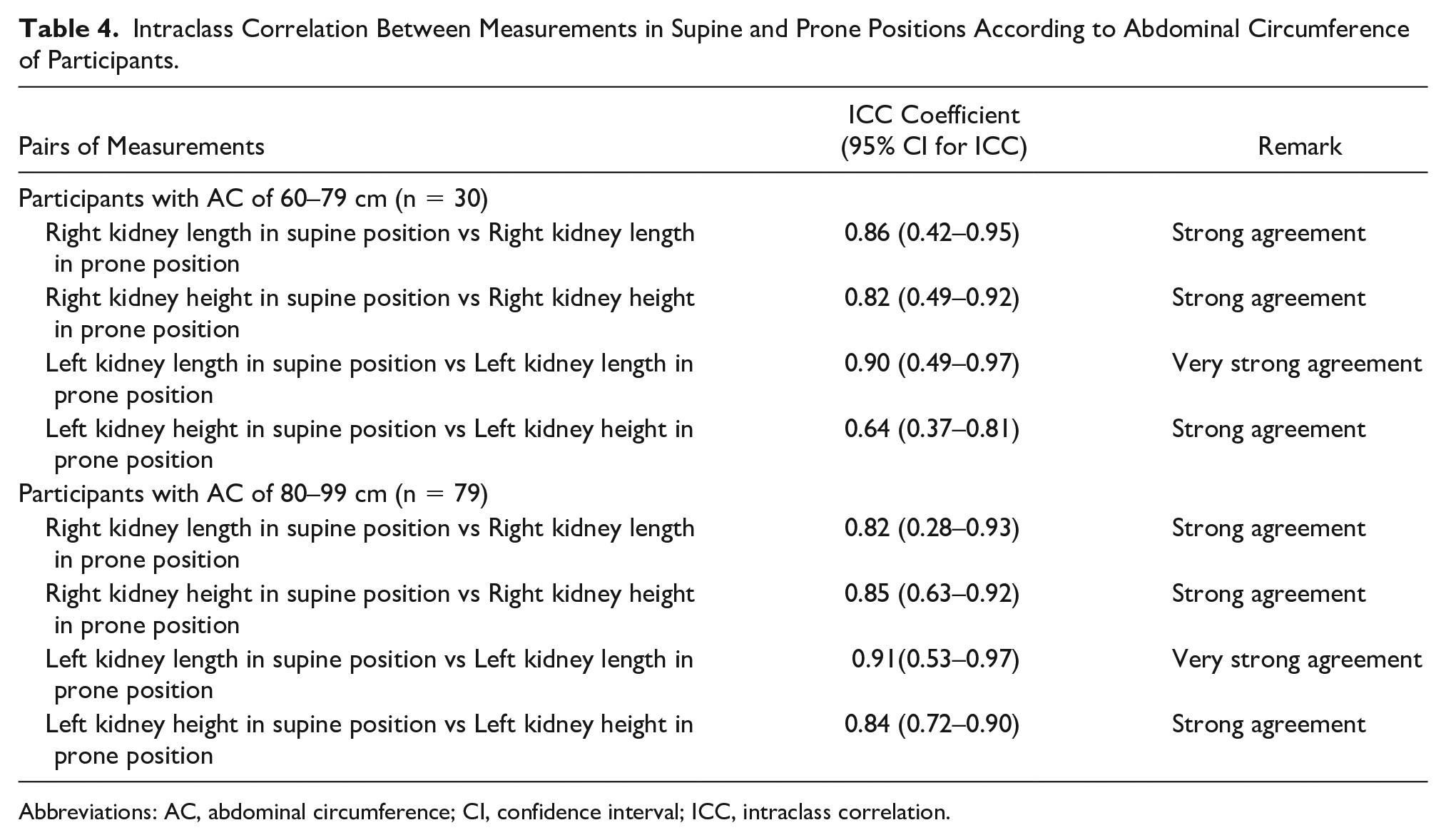Click Strong agreement remark beside 0.64
The height and width of the screenshot is (840, 1446).
[x=1268, y=430]
